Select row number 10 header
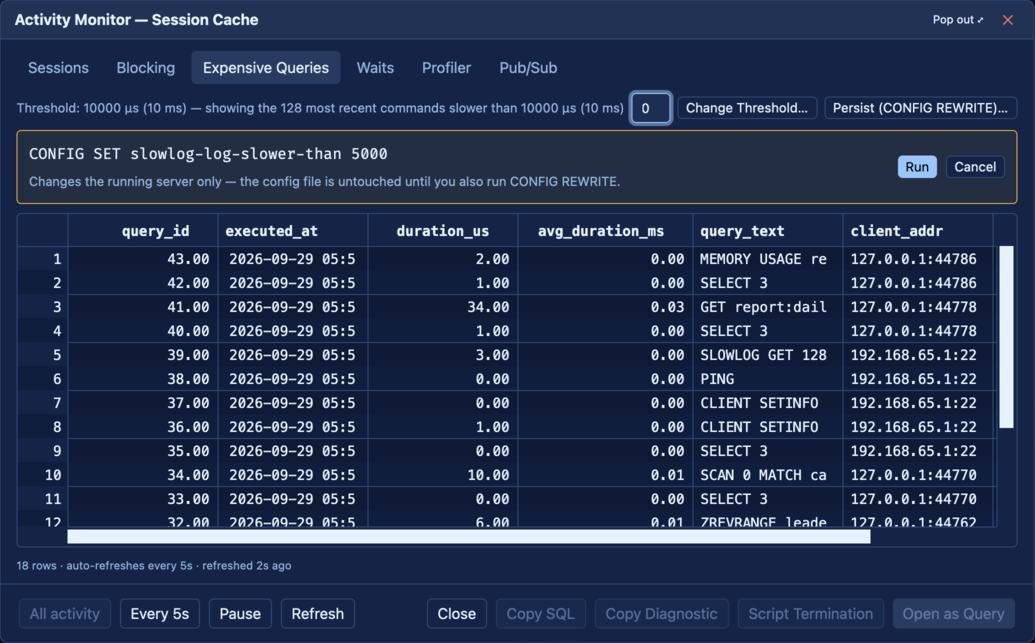 [x=42, y=475]
